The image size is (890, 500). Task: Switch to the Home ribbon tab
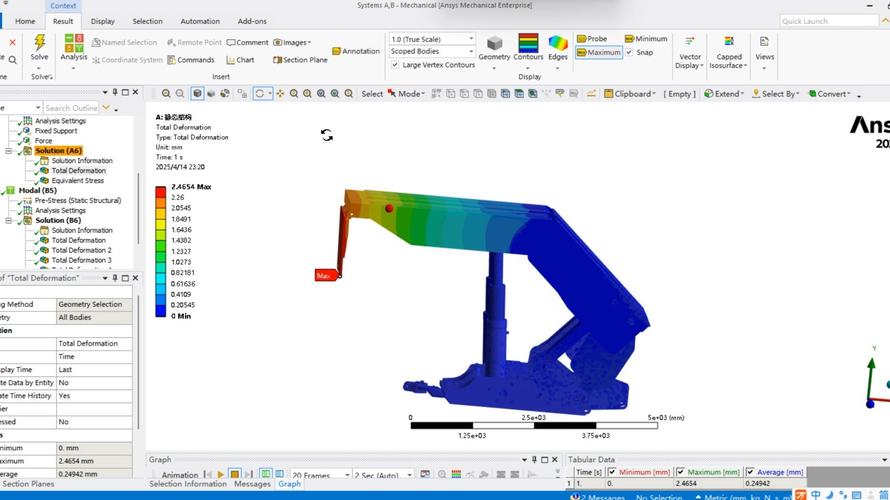25,21
